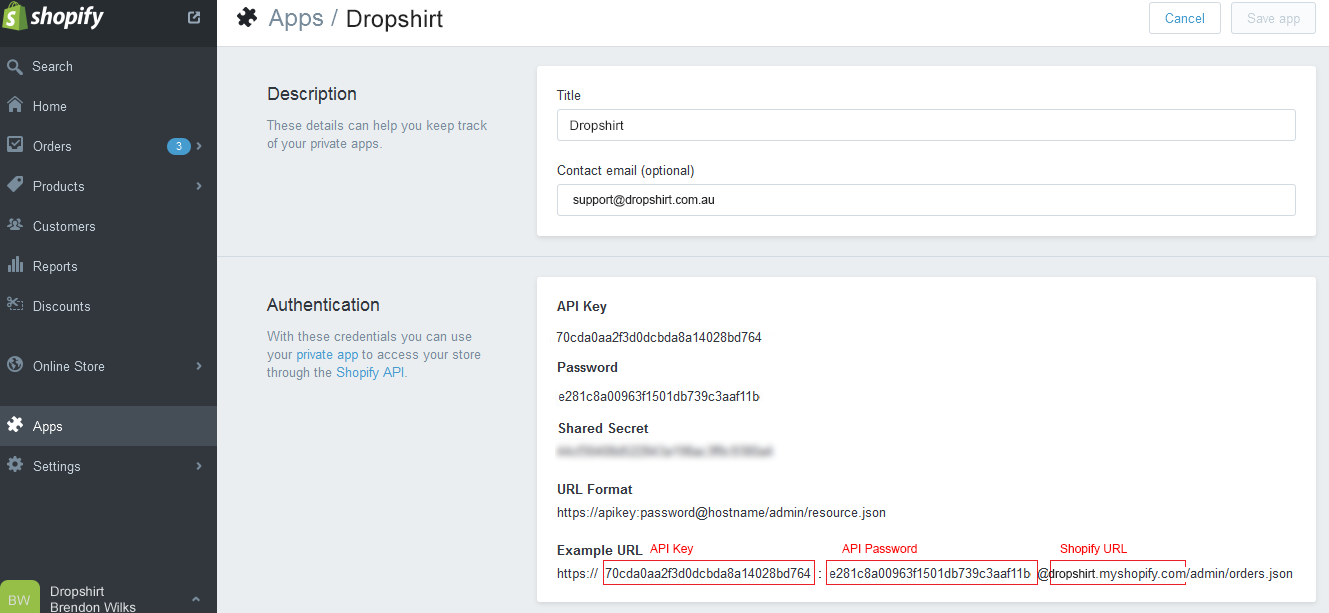Open Reports in the sidebar

pos(108,266)
